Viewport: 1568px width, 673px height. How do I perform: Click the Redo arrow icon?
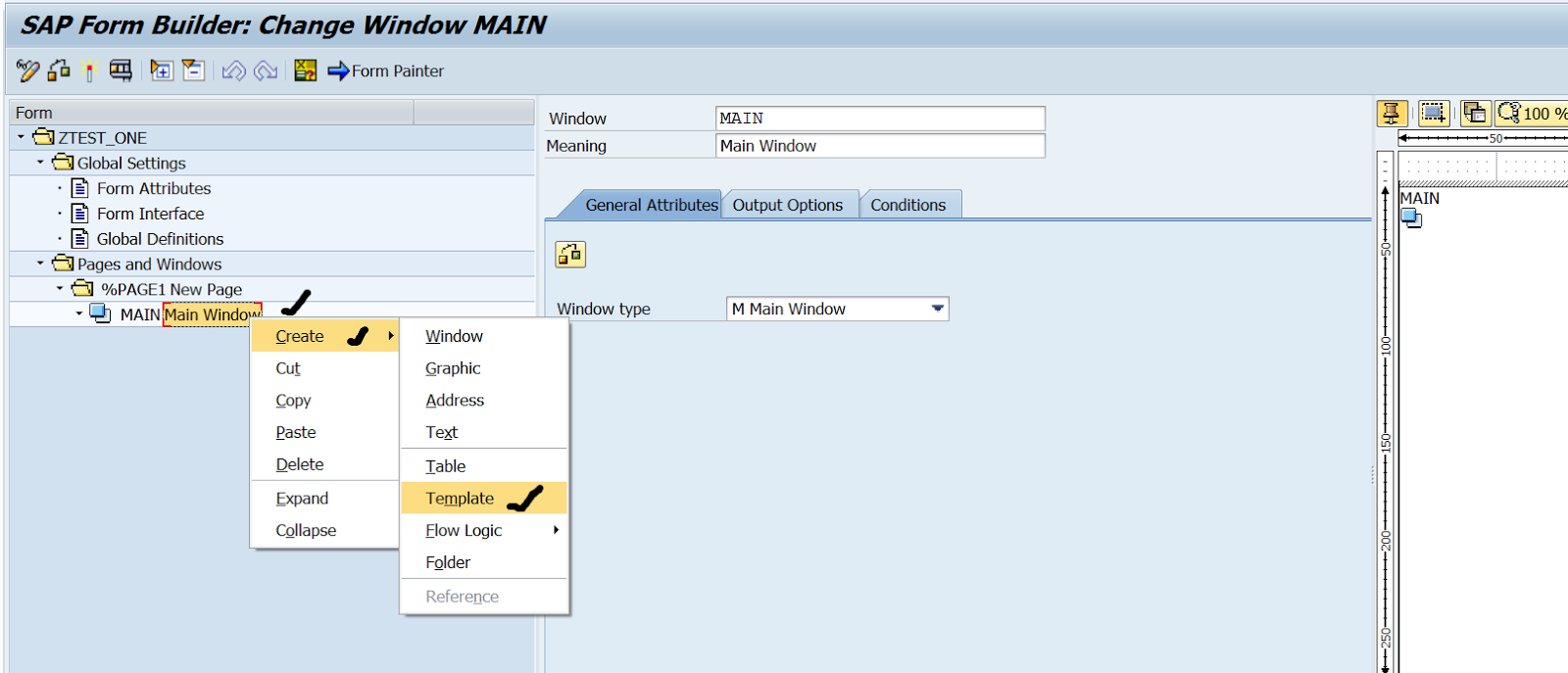(266, 71)
